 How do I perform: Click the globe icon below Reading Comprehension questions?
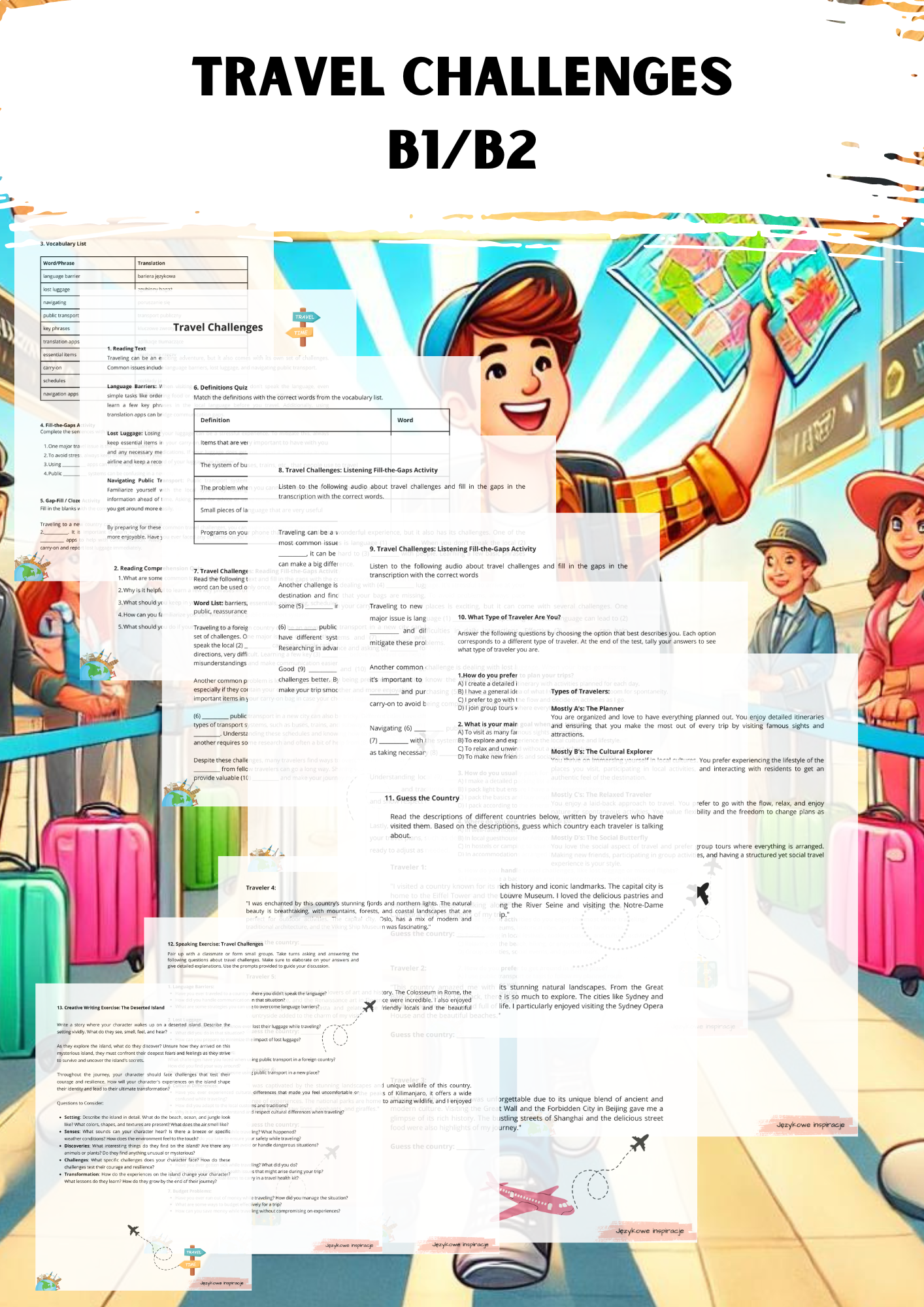pyautogui.click(x=97, y=665)
